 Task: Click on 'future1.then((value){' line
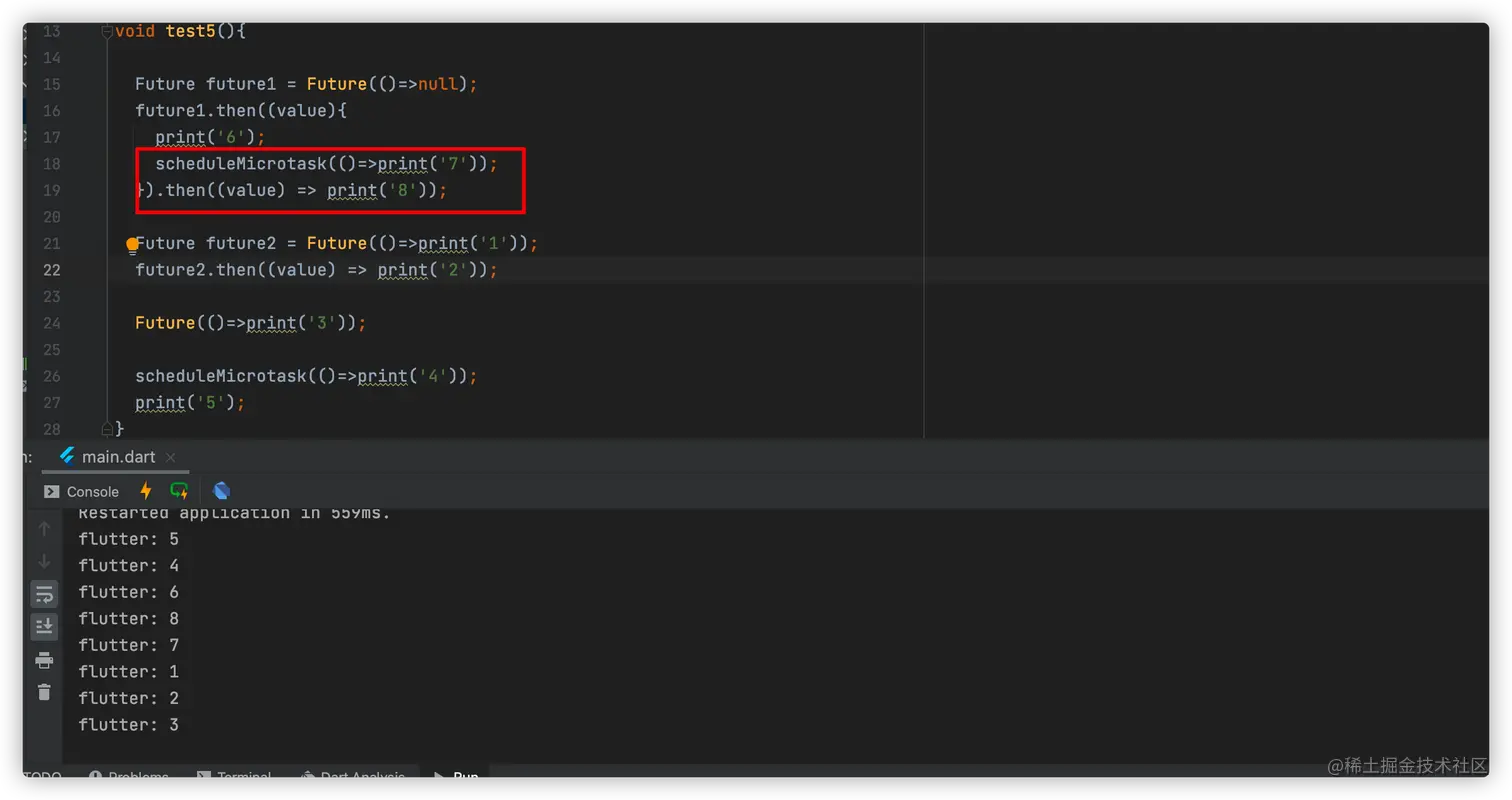point(241,111)
